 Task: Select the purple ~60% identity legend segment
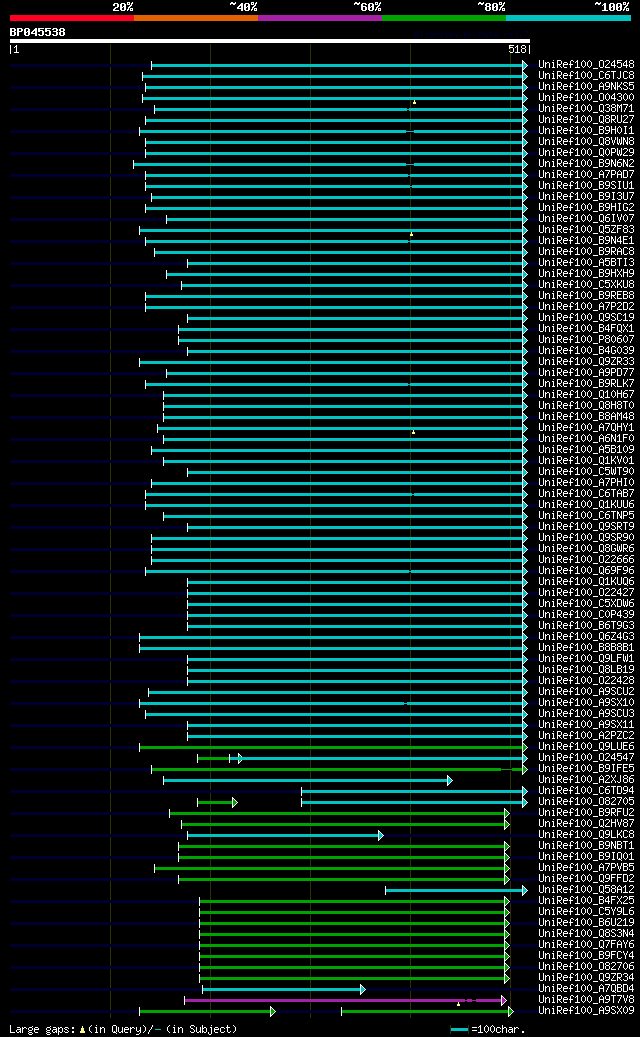[x=320, y=18]
